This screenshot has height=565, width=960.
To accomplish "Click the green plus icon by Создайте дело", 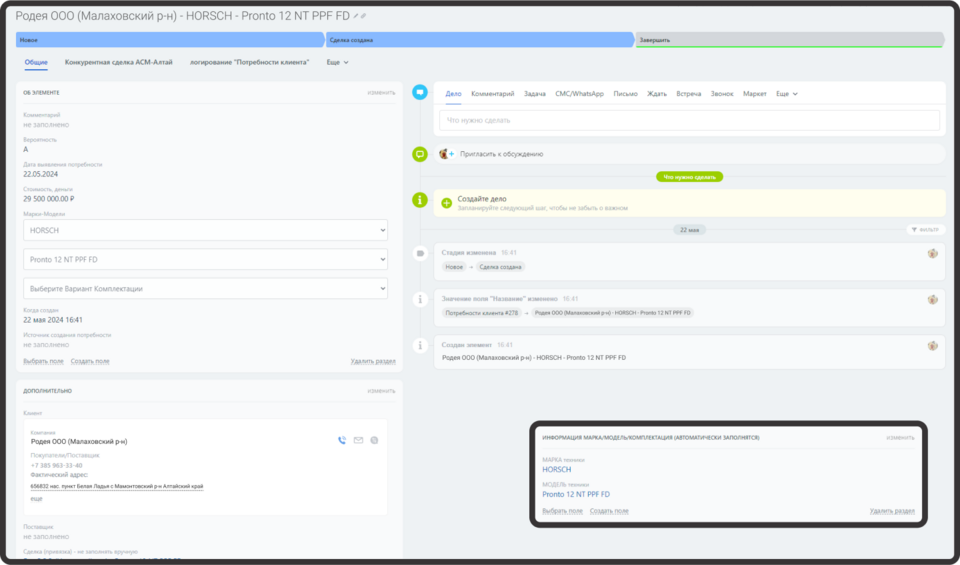I will (446, 202).
